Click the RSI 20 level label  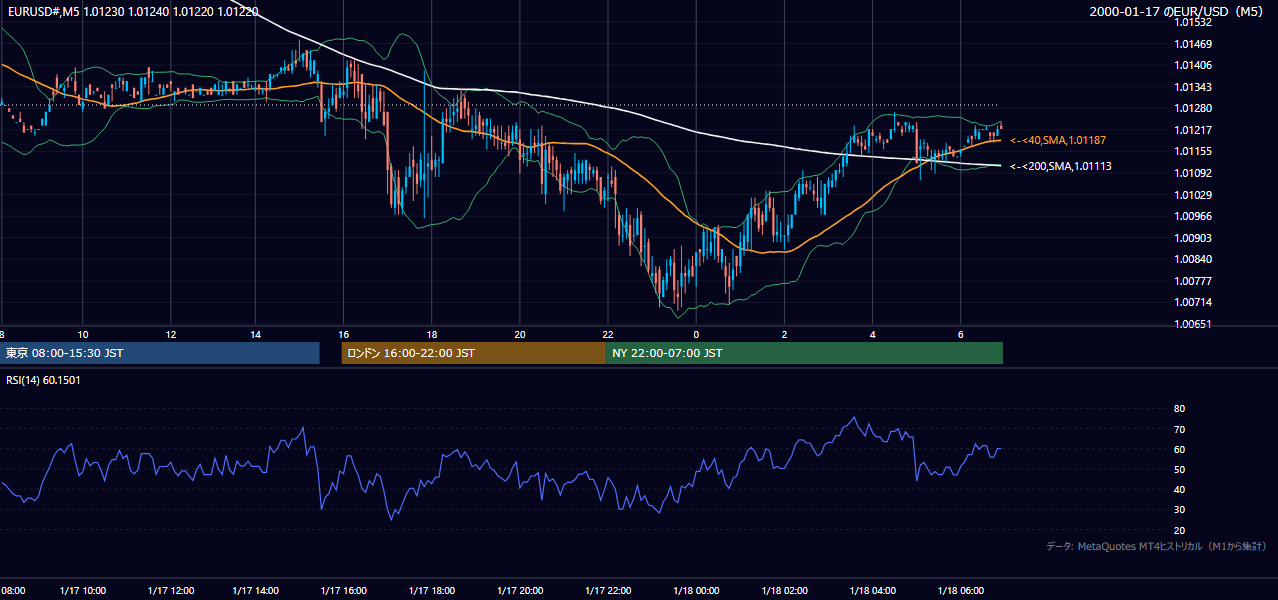point(1179,530)
